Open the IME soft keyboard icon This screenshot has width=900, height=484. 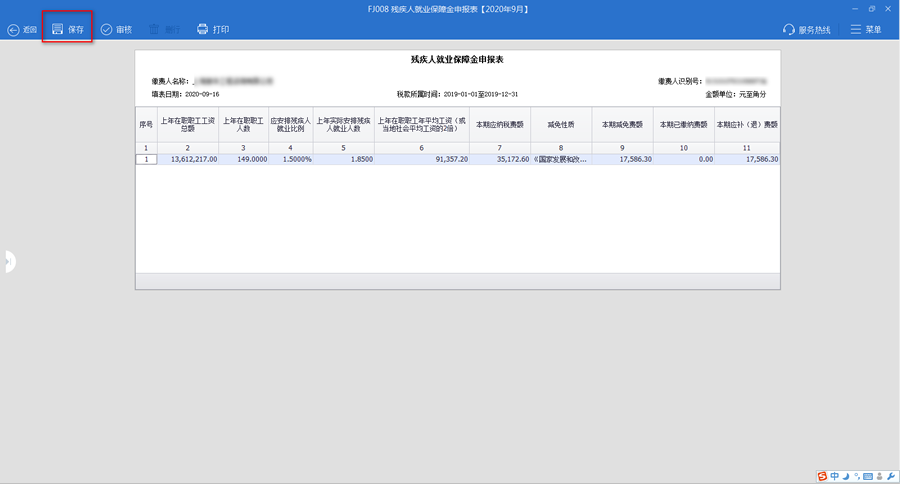(866, 476)
